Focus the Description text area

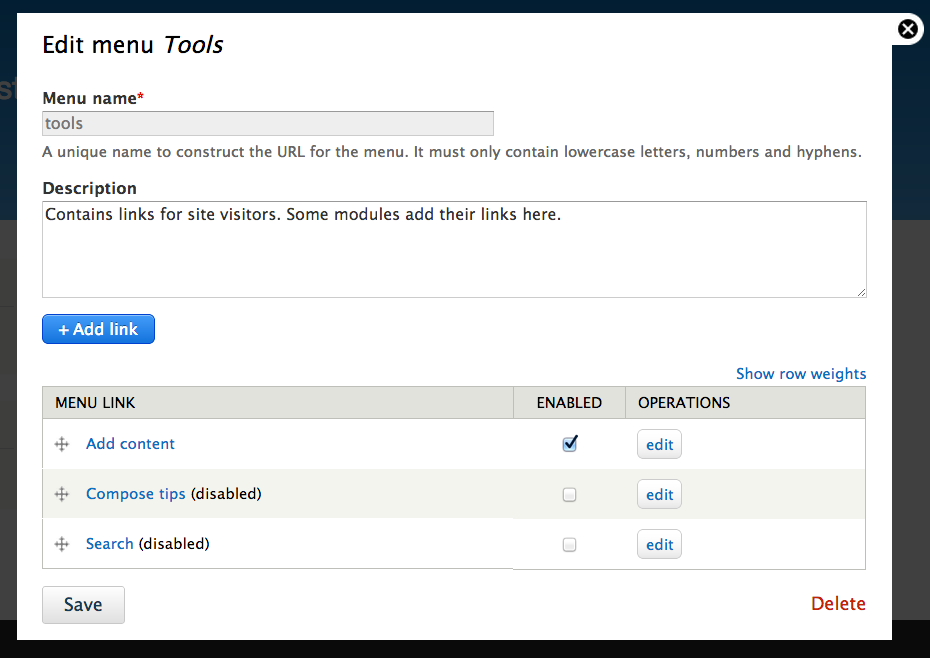(x=454, y=249)
